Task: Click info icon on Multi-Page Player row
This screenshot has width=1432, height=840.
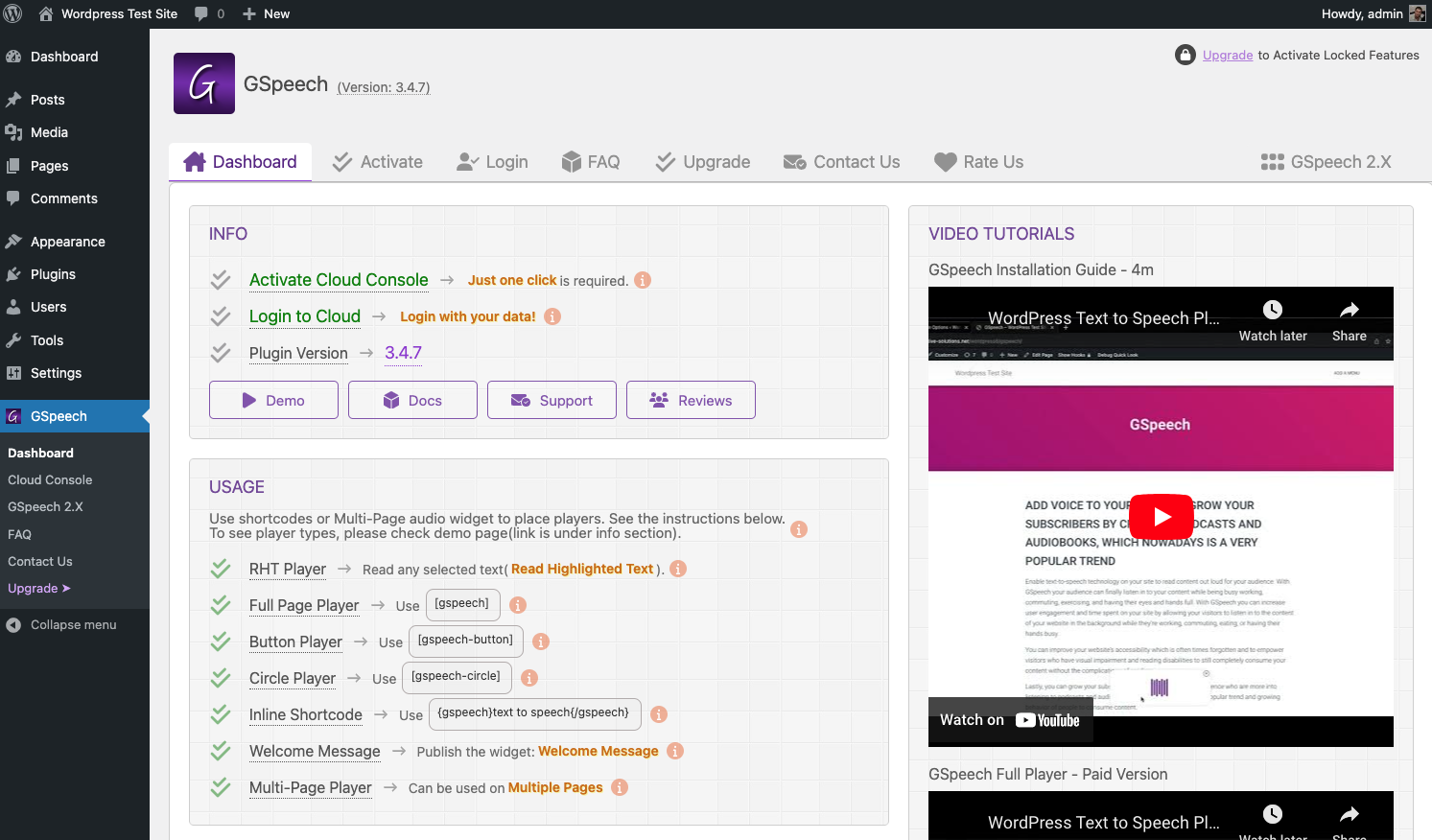Action: (x=620, y=787)
